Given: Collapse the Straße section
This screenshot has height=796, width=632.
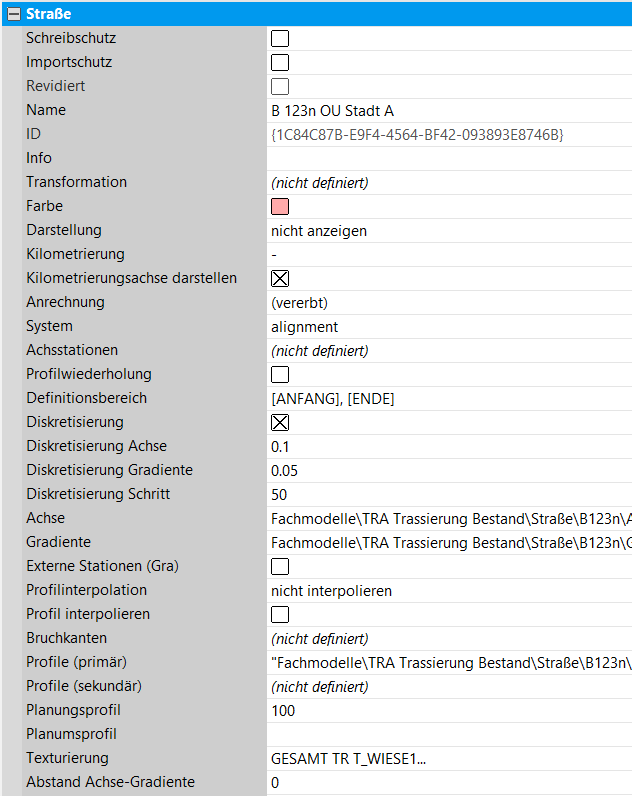Looking at the screenshot, I should point(14,14).
